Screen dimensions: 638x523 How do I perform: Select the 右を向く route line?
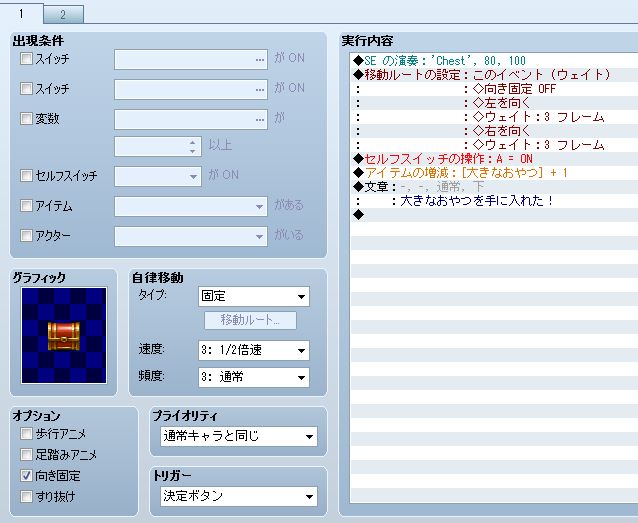click(x=494, y=131)
